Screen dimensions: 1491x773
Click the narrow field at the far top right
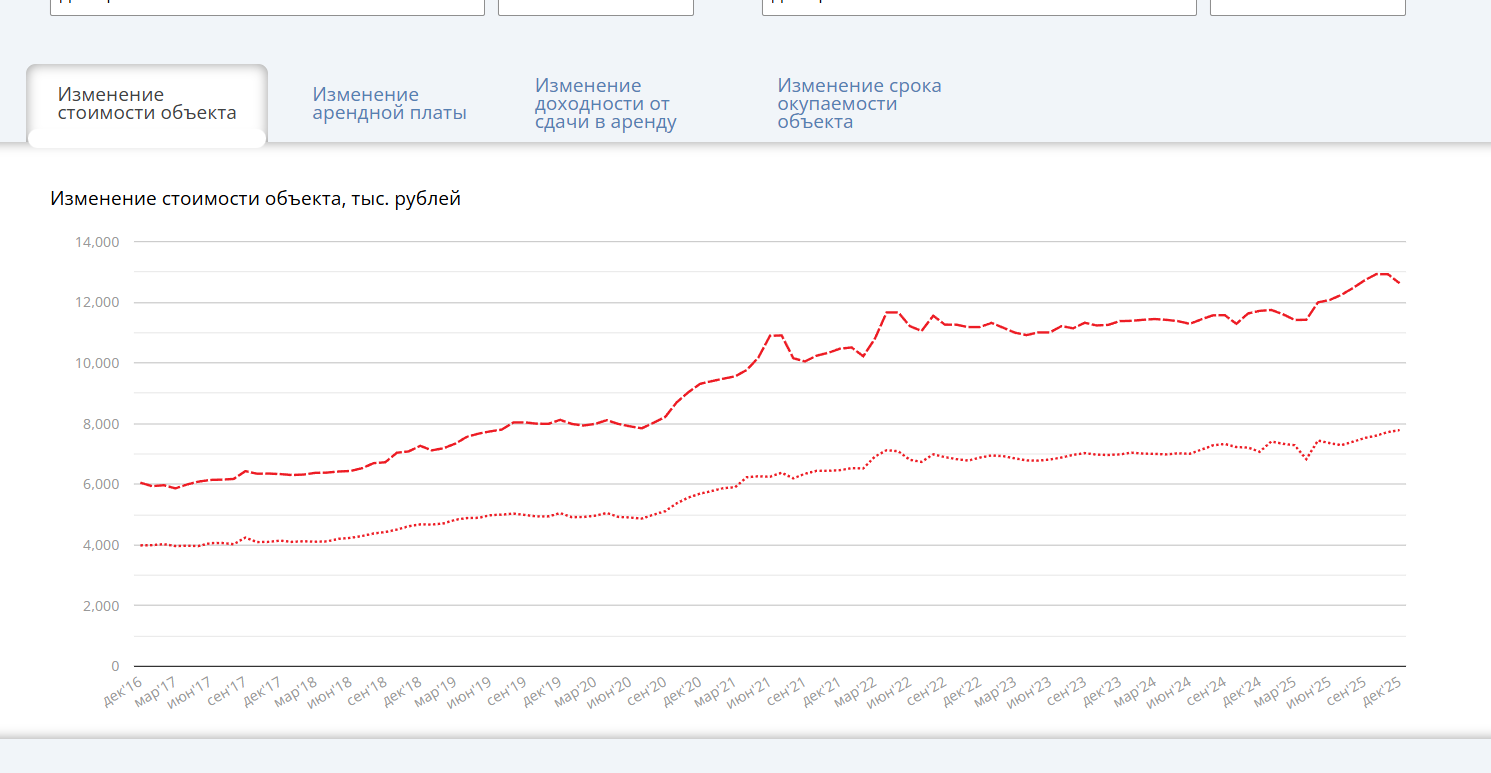click(1307, 6)
